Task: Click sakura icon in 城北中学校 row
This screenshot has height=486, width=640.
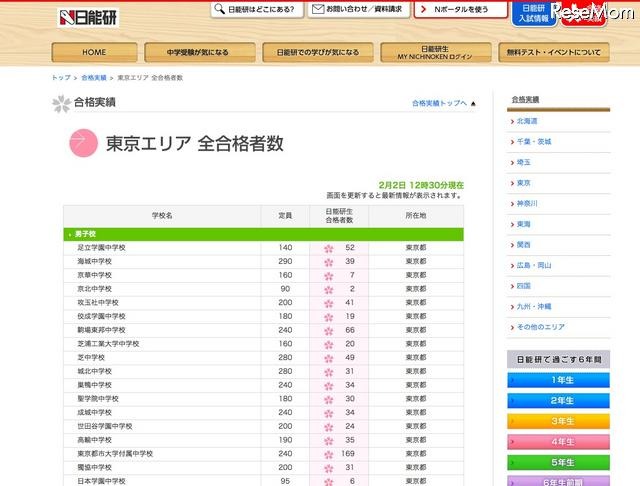Action: [329, 372]
